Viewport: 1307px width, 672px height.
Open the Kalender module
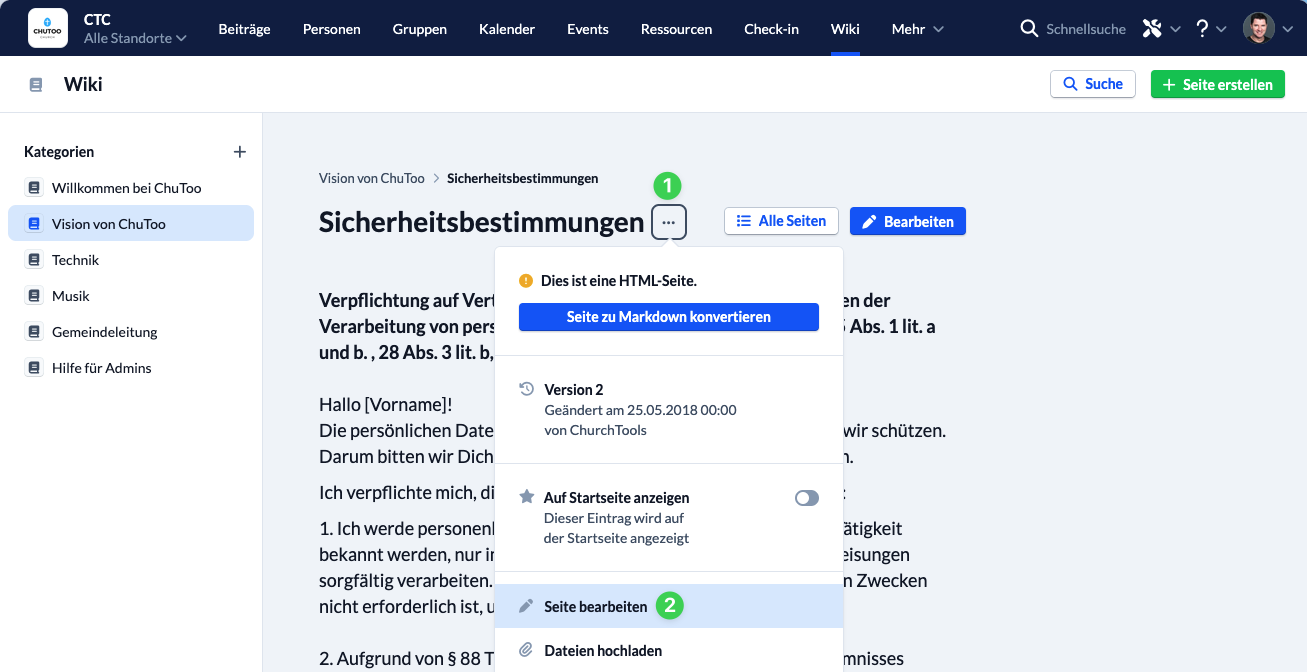[x=507, y=29]
